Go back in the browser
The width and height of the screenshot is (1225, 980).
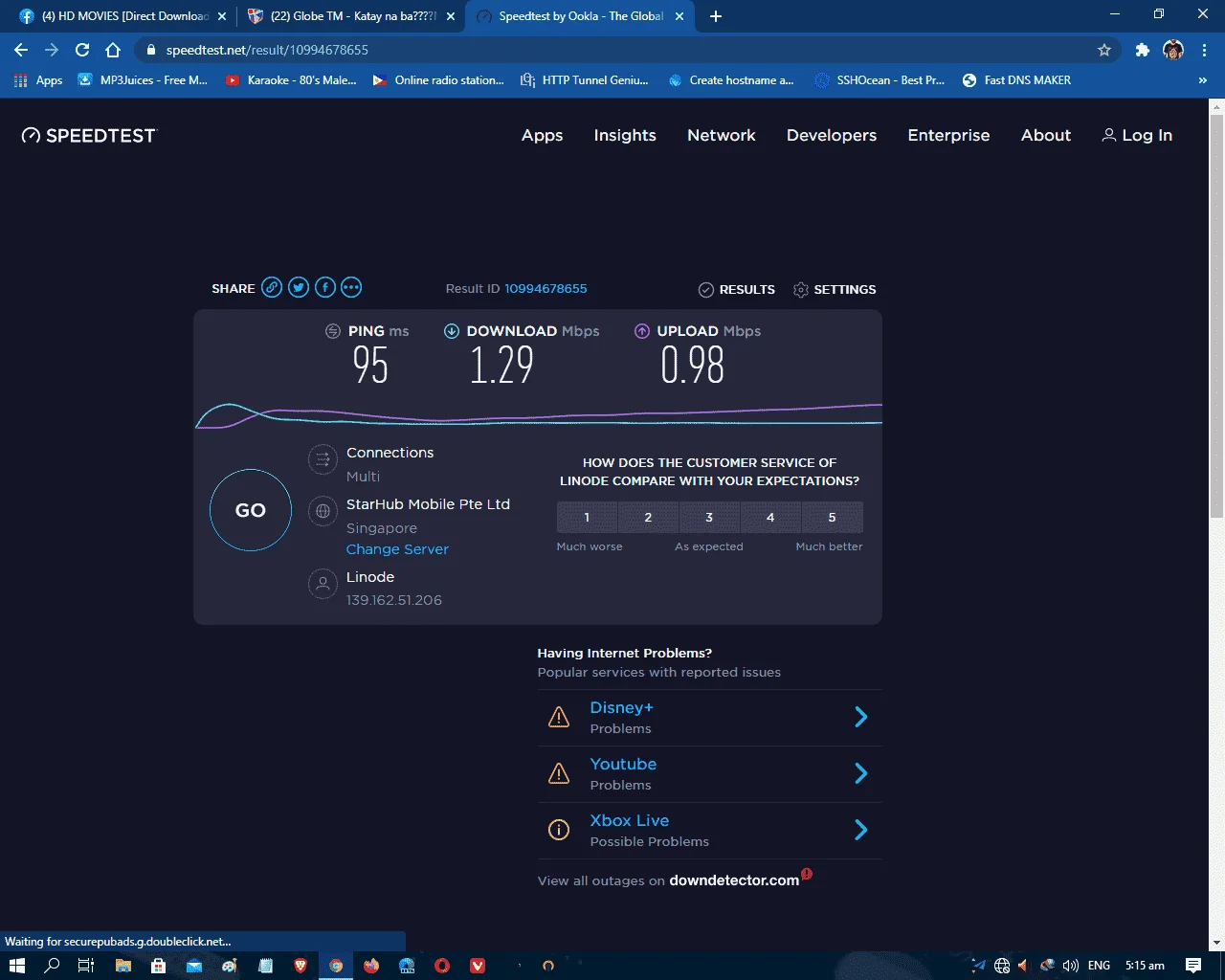click(x=21, y=50)
